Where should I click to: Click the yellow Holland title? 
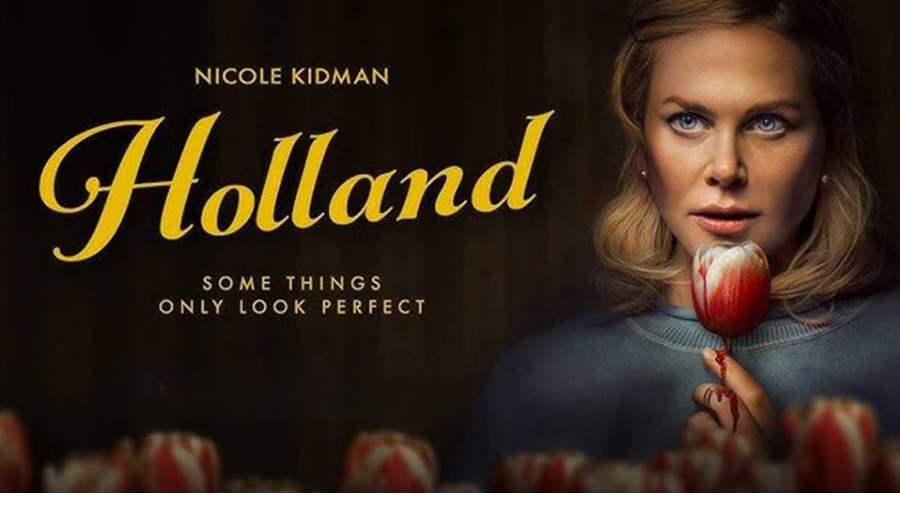(x=296, y=185)
